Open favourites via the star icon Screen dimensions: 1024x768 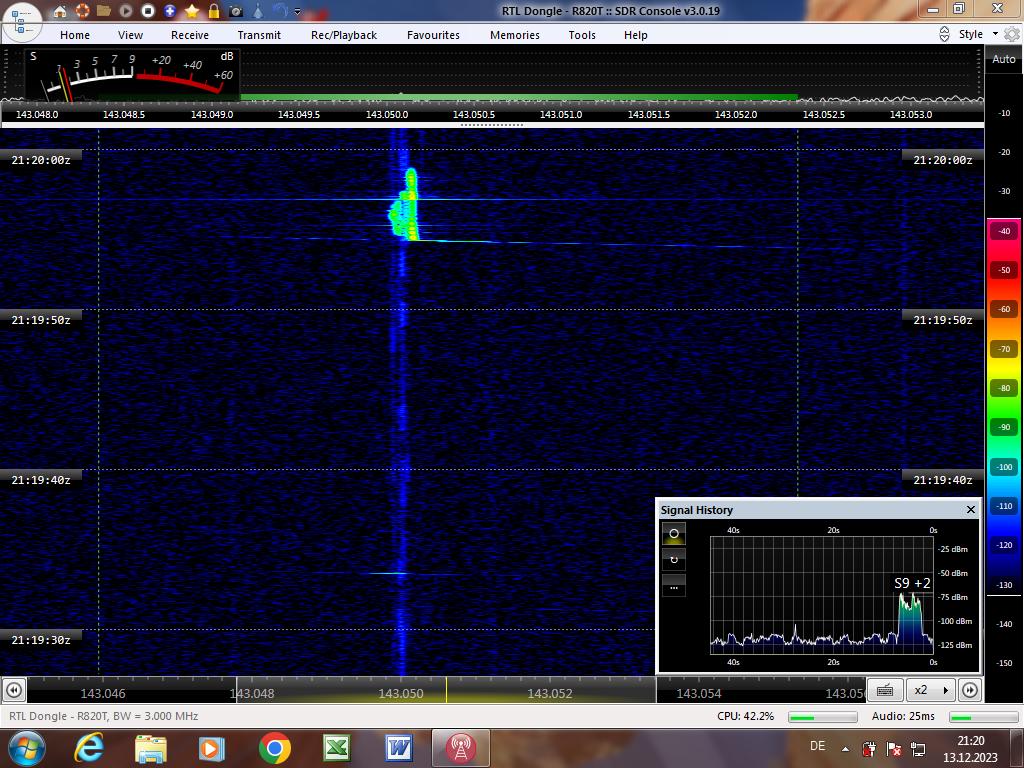click(192, 11)
